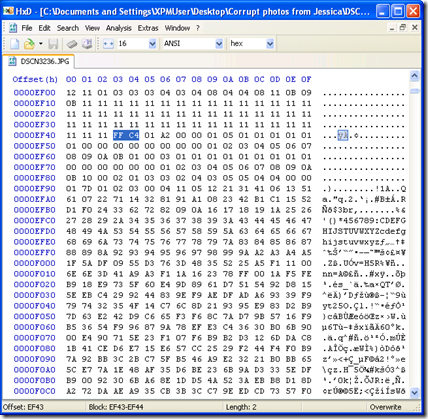Open the ANSI charset dropdown
The width and height of the screenshot is (428, 419).
click(x=219, y=44)
